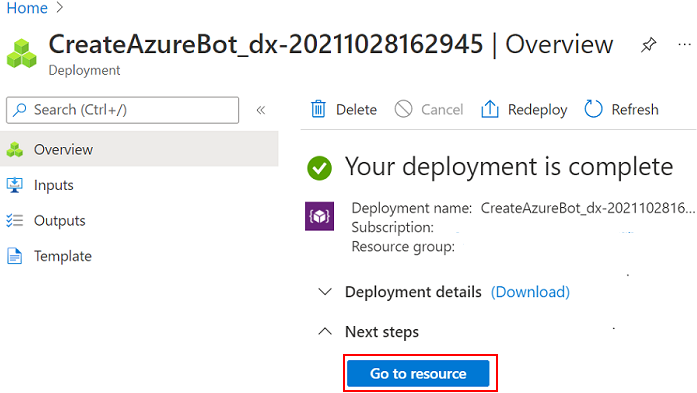Pin the deployment overview page
Image resolution: width=697 pixels, height=393 pixels.
[x=649, y=44]
